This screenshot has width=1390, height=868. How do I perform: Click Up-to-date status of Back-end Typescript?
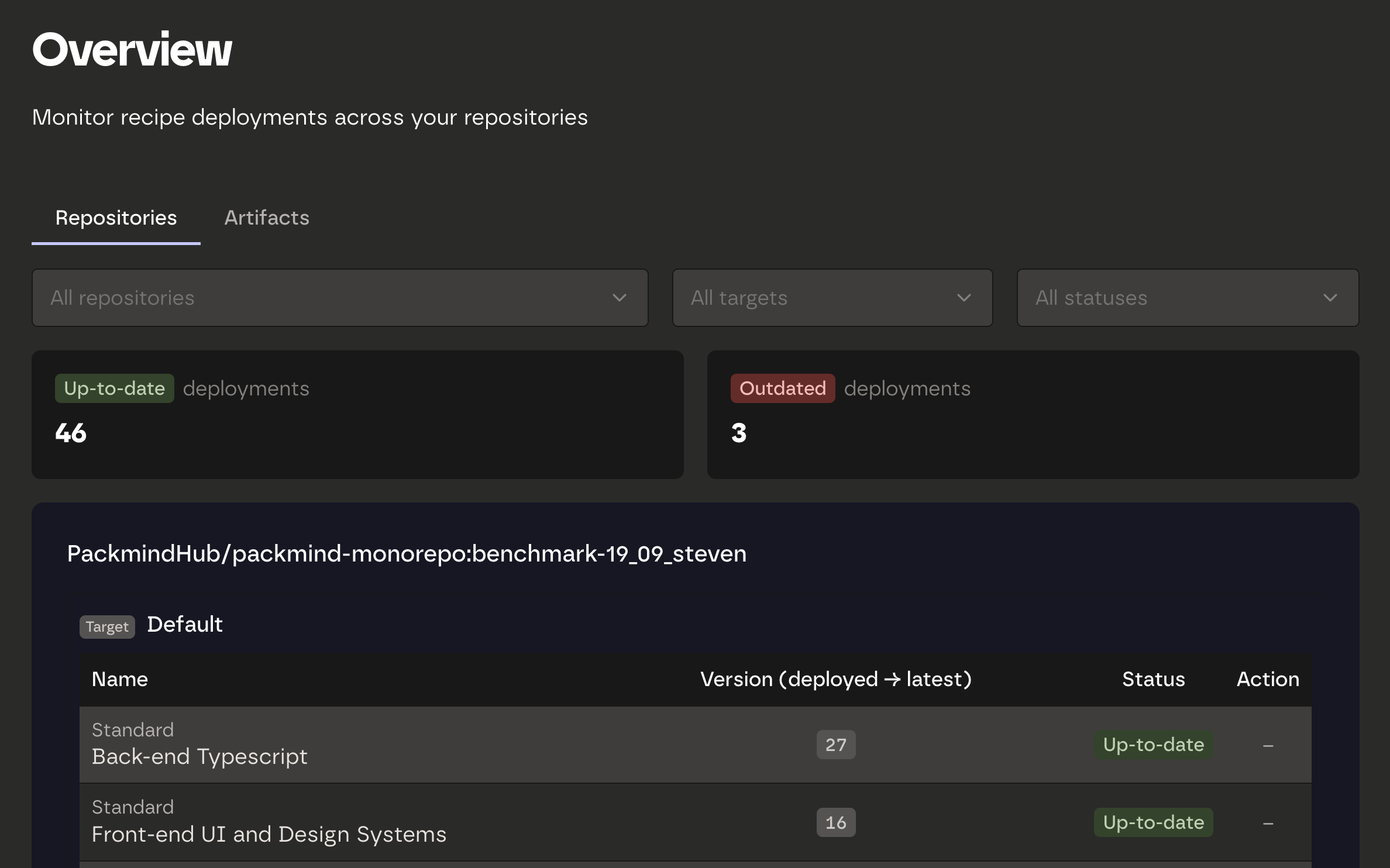(1153, 745)
